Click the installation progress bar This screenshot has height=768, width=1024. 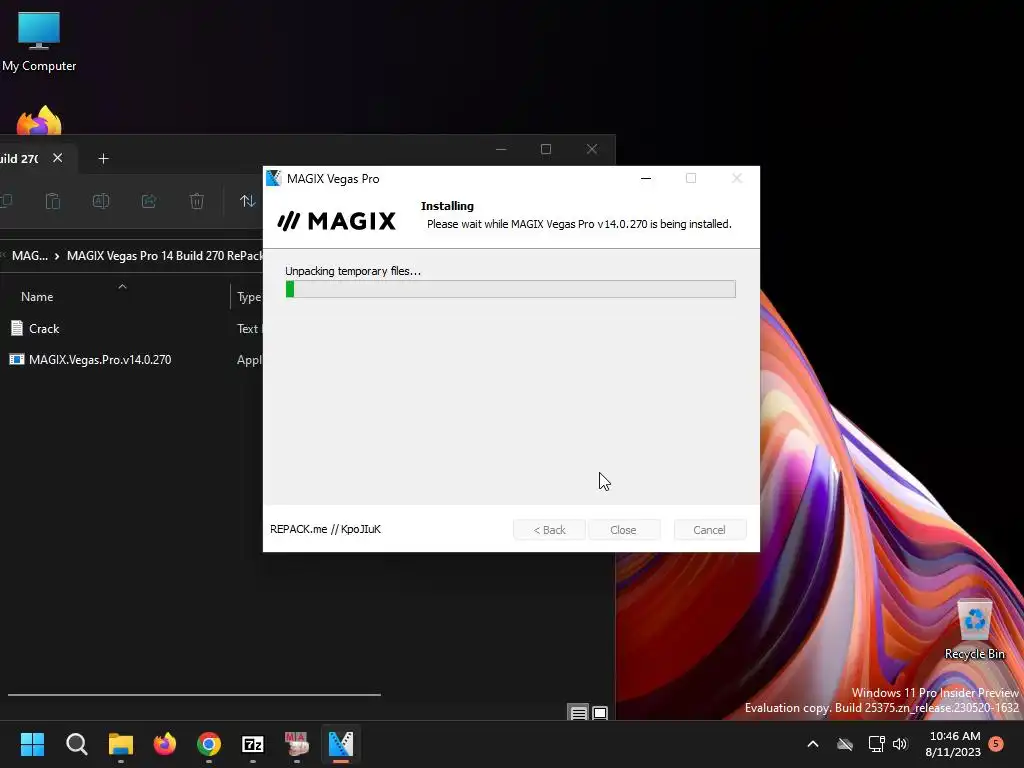(x=510, y=289)
